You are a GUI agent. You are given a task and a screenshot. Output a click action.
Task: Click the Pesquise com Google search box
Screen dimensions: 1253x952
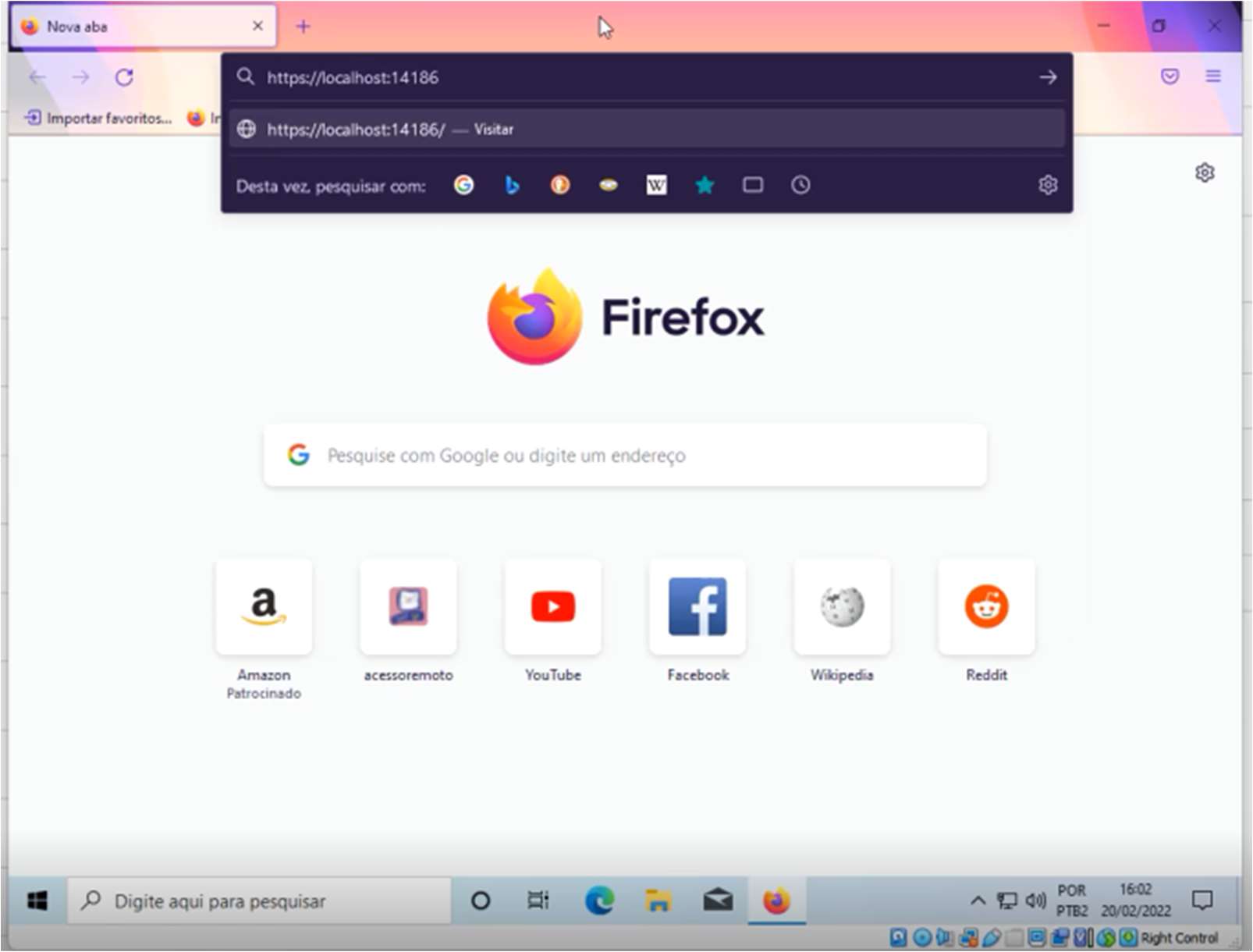click(625, 455)
